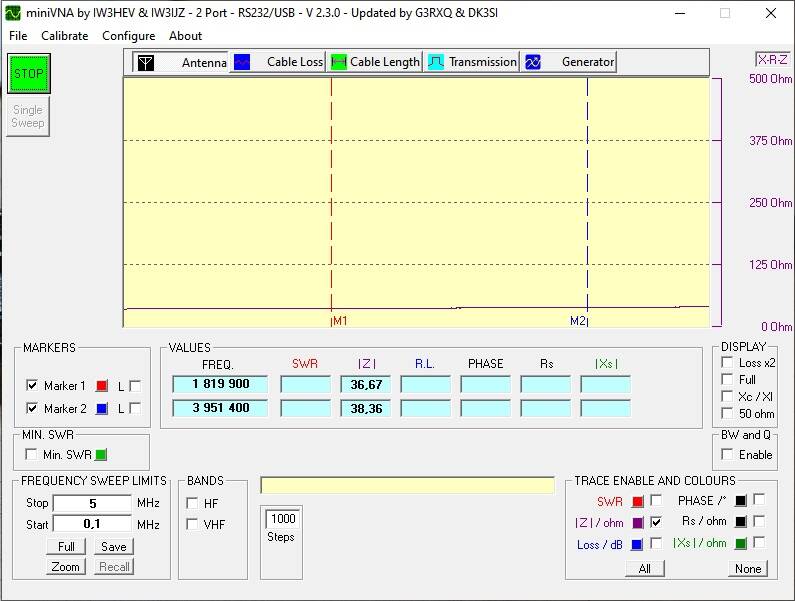Click the X-R-Z scale label
Screen dimensions: 795x601
tap(772, 60)
